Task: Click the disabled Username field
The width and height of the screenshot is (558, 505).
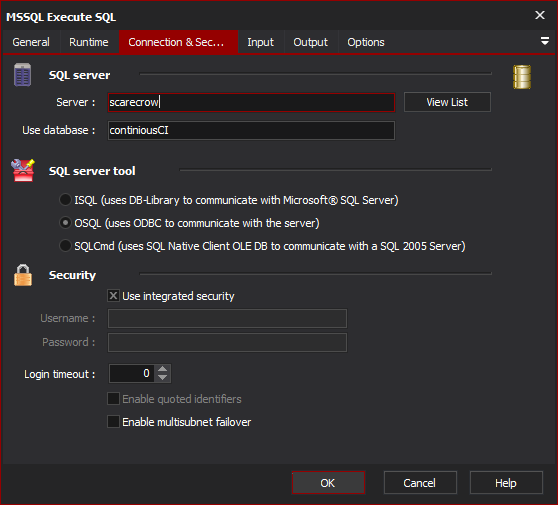Action: [227, 318]
